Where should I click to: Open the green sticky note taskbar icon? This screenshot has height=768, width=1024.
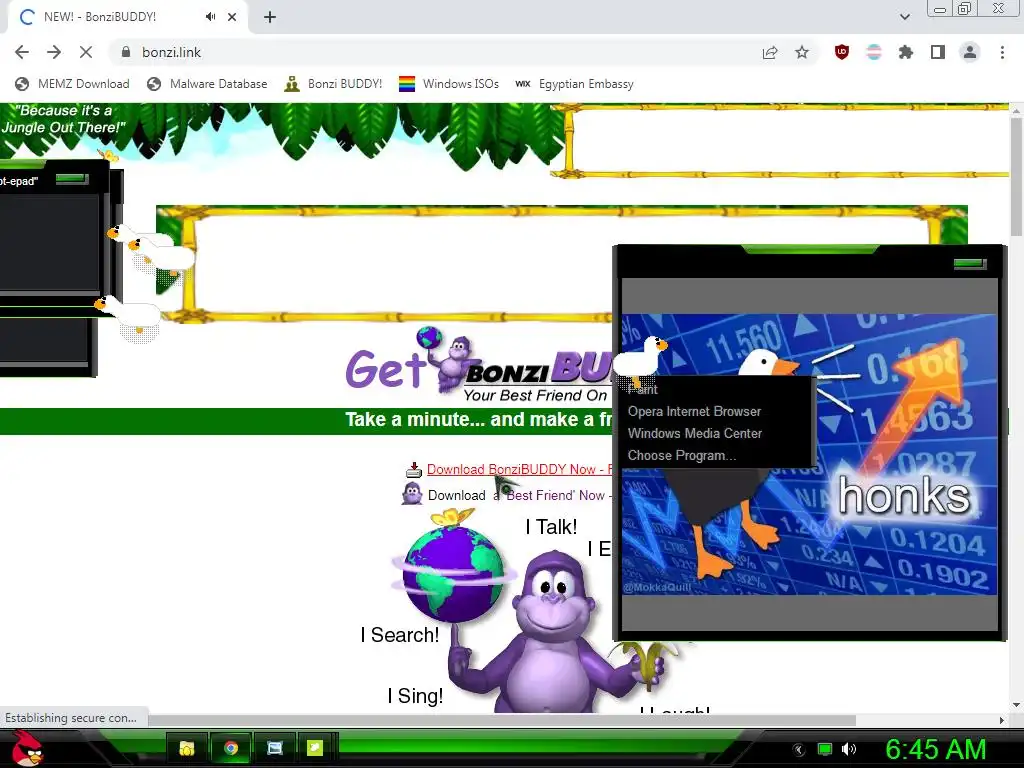point(315,748)
